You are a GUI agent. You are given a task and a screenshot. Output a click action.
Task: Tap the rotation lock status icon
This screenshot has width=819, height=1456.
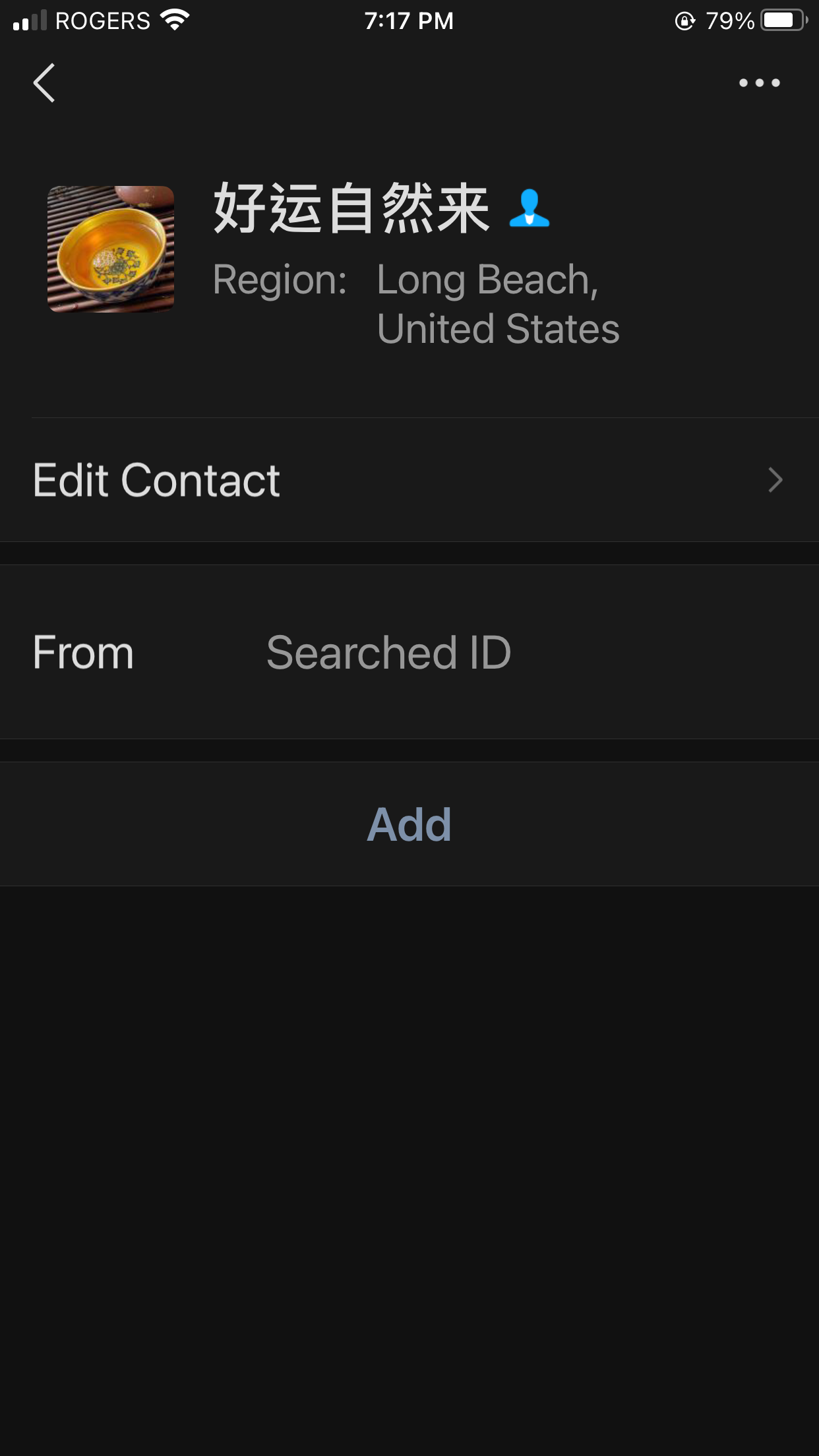(x=684, y=21)
